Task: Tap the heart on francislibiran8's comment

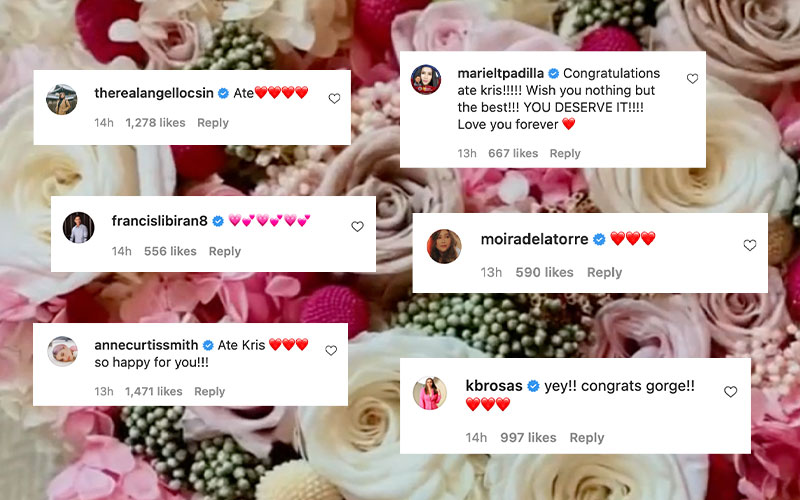Action: click(x=357, y=226)
